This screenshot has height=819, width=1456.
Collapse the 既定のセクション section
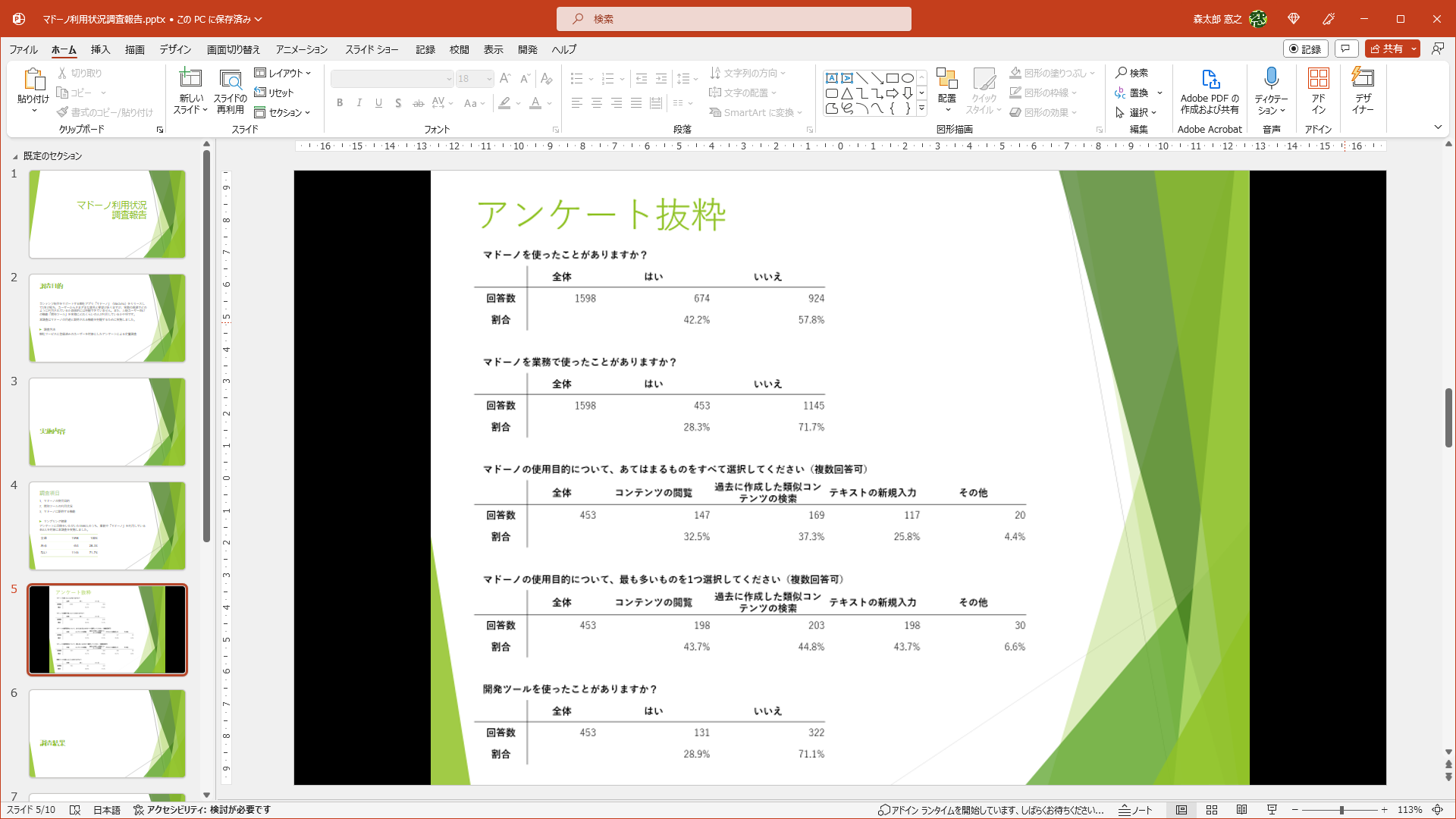click(x=15, y=156)
